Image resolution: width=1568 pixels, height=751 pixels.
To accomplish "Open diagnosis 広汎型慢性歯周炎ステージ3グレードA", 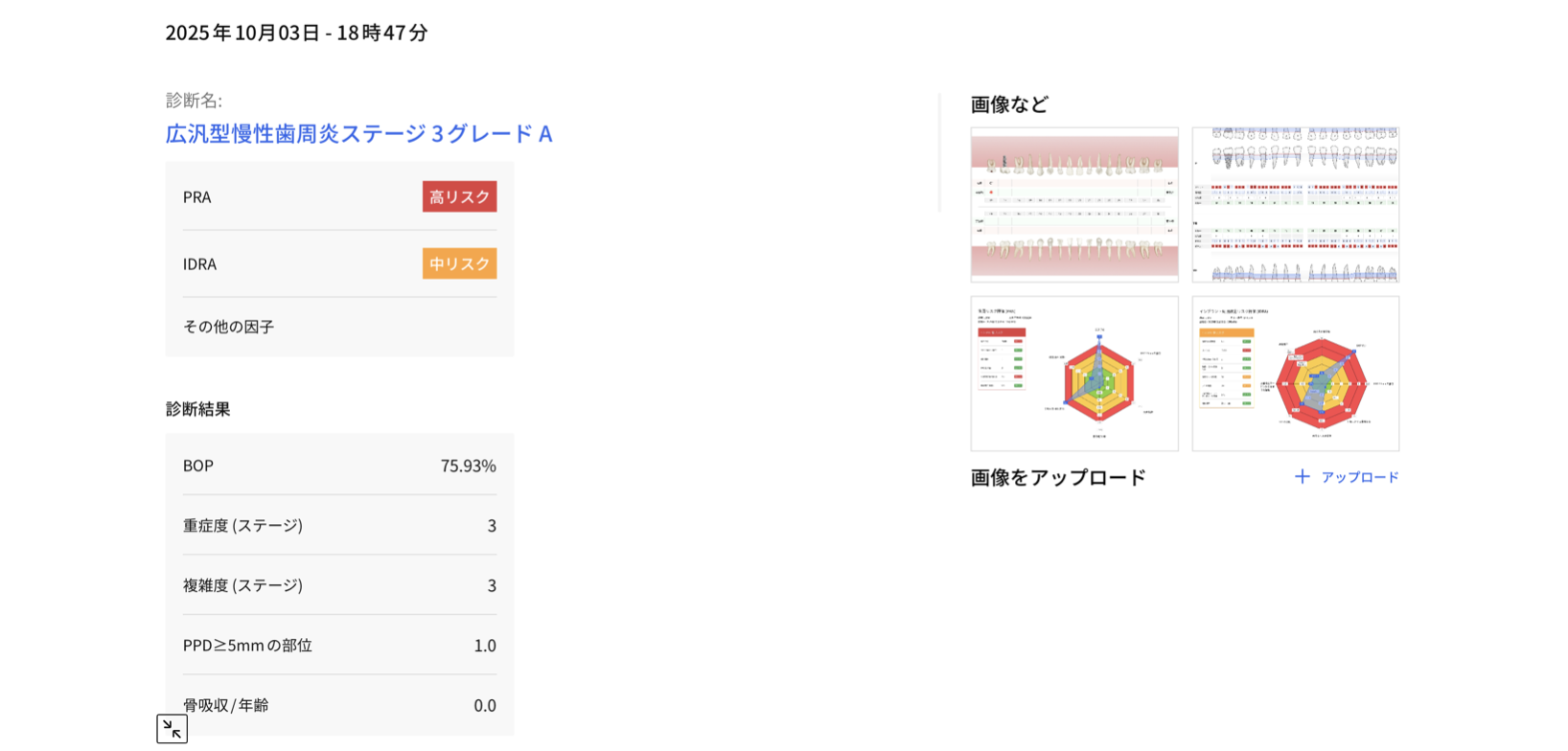I will 359,133.
